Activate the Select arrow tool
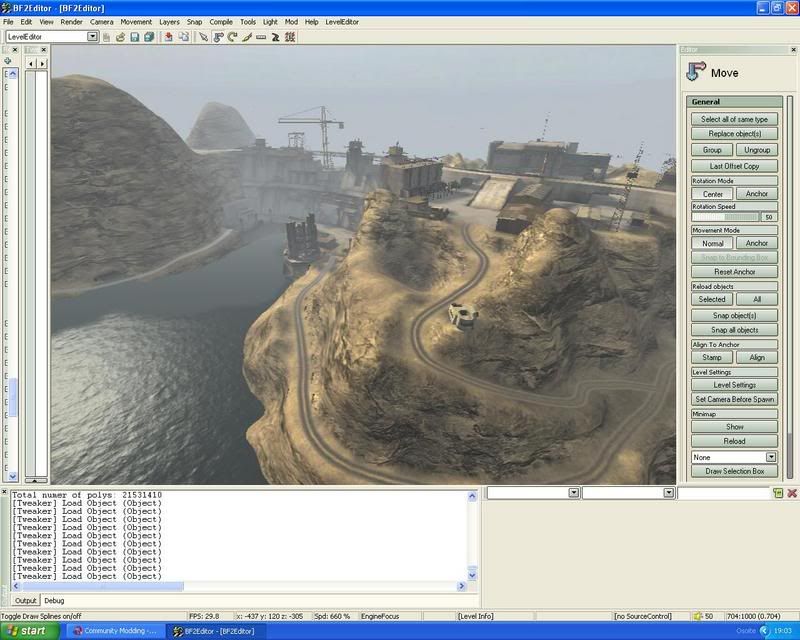Viewport: 800px width, 640px height. pos(203,37)
